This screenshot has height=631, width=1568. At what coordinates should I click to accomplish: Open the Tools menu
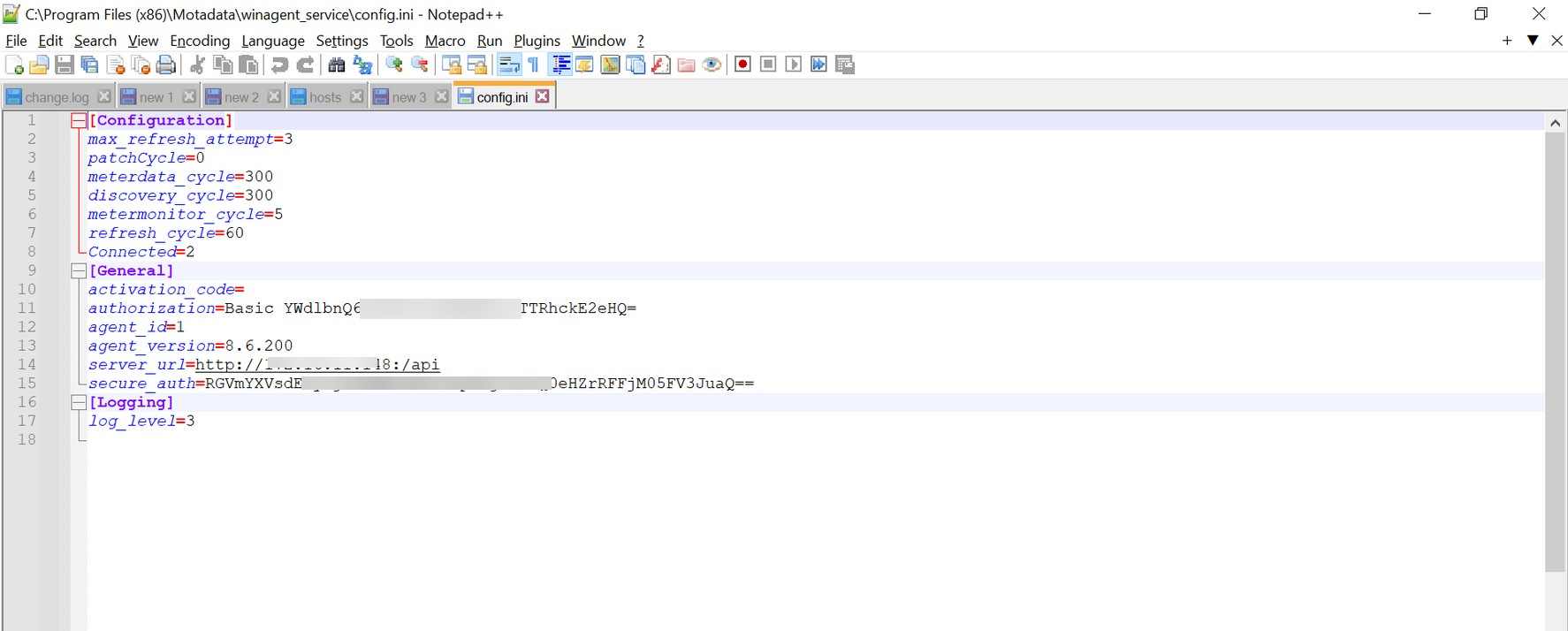(397, 41)
